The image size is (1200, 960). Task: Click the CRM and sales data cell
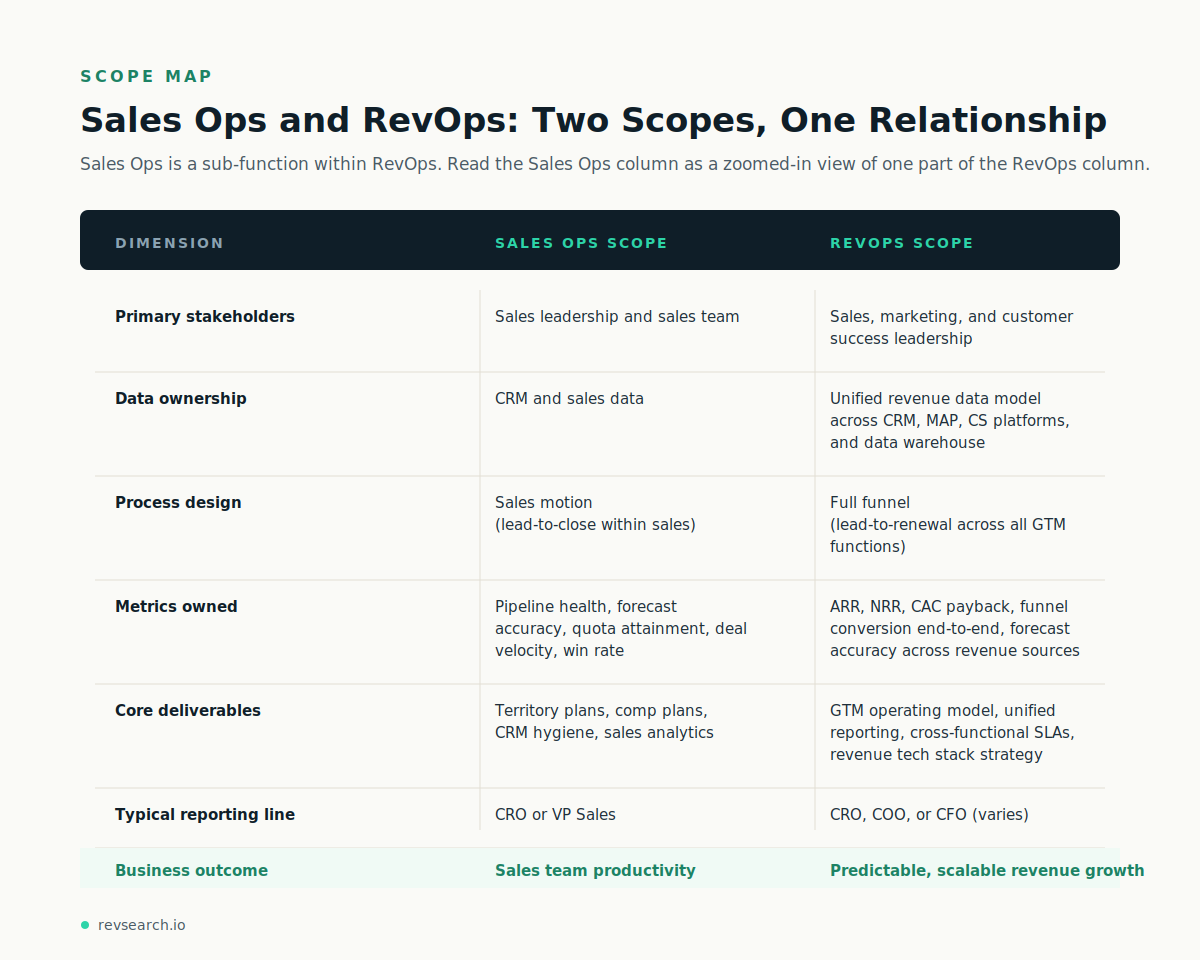coord(569,398)
